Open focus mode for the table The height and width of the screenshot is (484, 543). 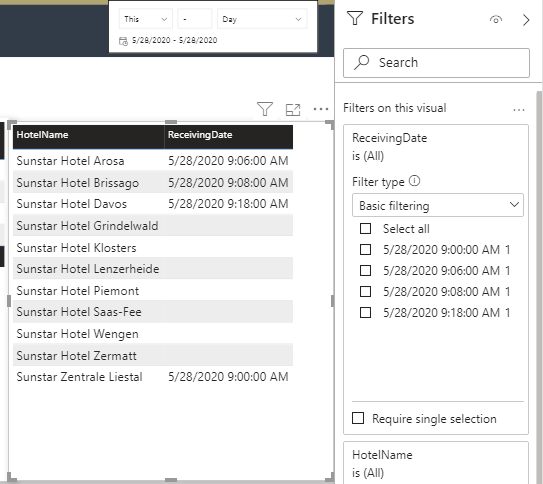pos(293,110)
